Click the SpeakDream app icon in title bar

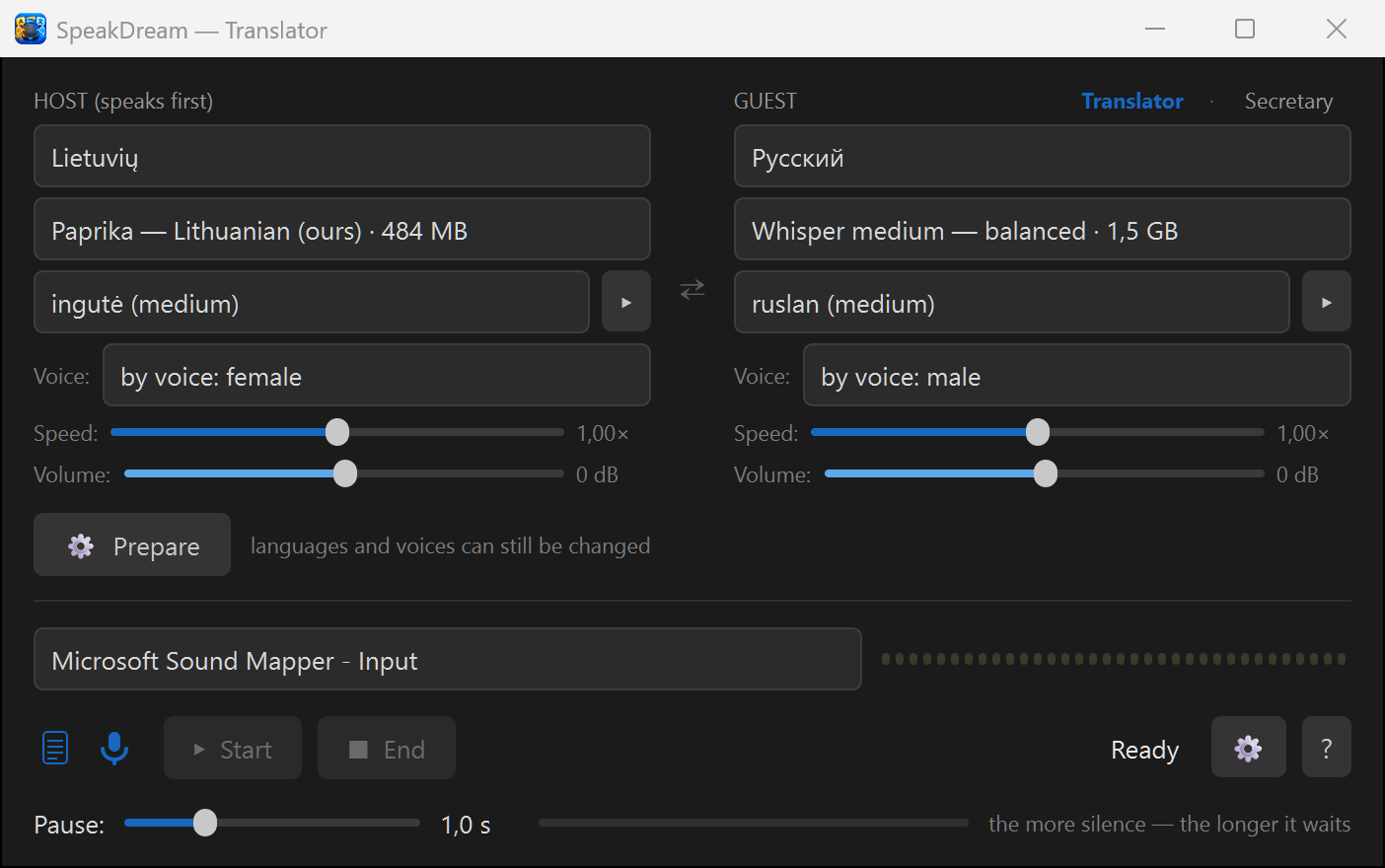point(31,30)
